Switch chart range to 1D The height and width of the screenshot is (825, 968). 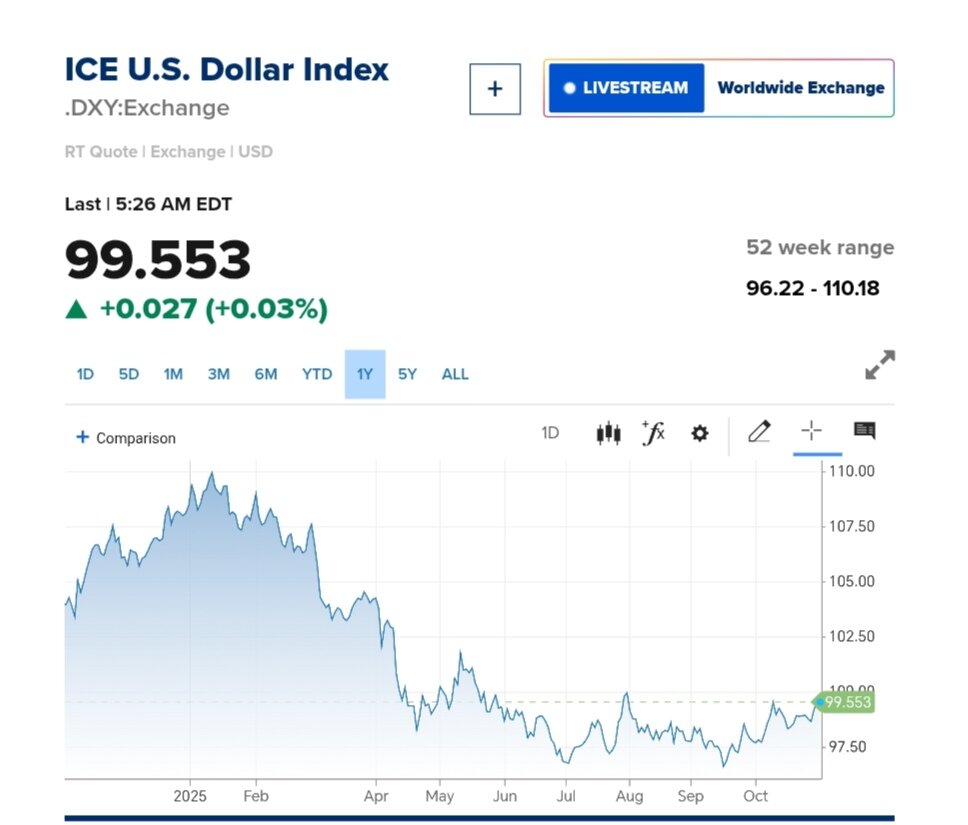tap(85, 374)
